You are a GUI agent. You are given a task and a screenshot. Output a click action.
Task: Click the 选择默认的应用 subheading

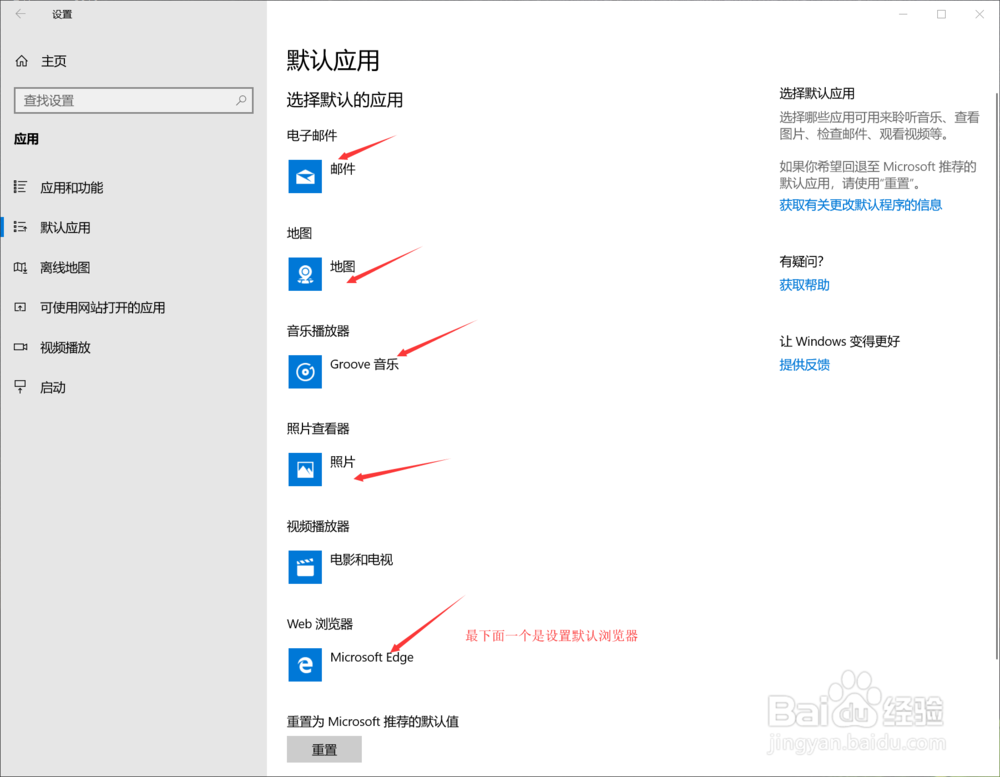pos(344,100)
